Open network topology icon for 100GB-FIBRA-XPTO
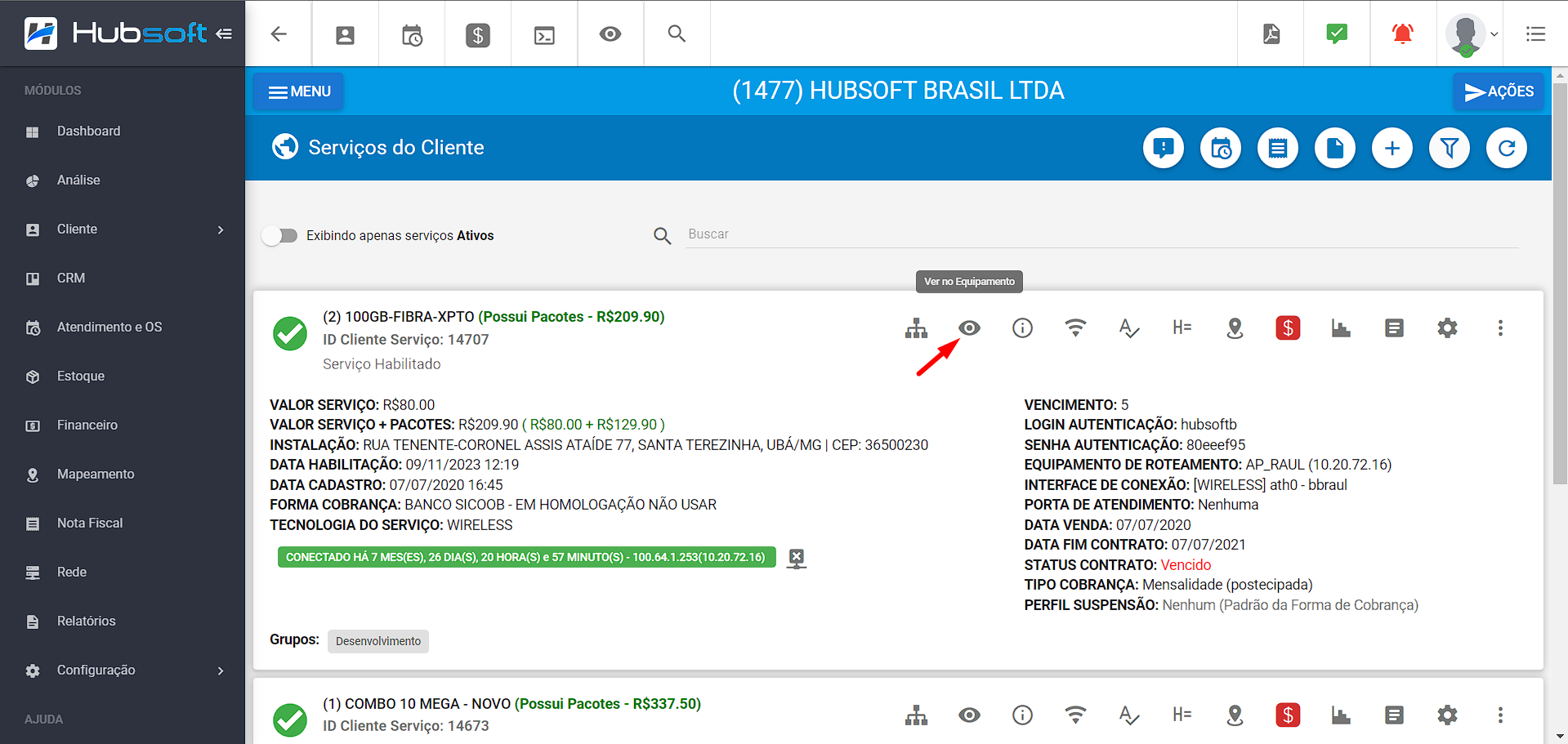Viewport: 1568px width, 744px height. coord(916,328)
